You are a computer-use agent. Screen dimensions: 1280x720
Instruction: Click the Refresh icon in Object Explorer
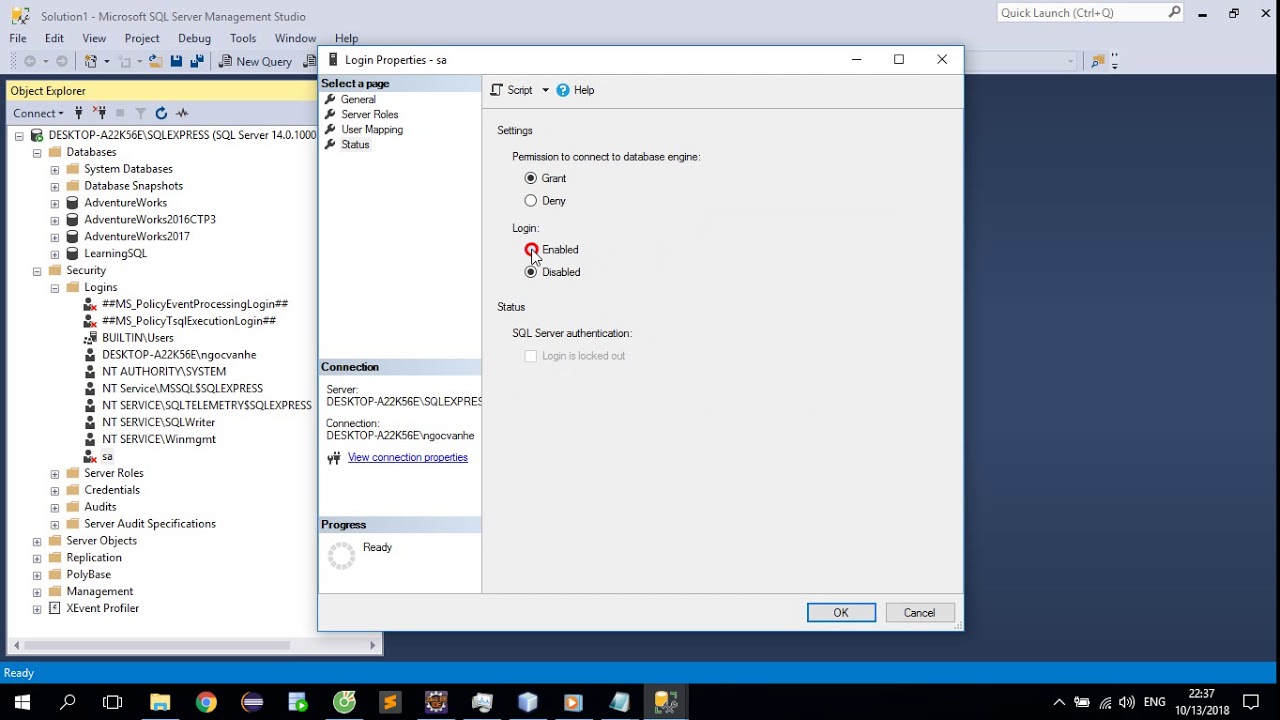tap(160, 113)
